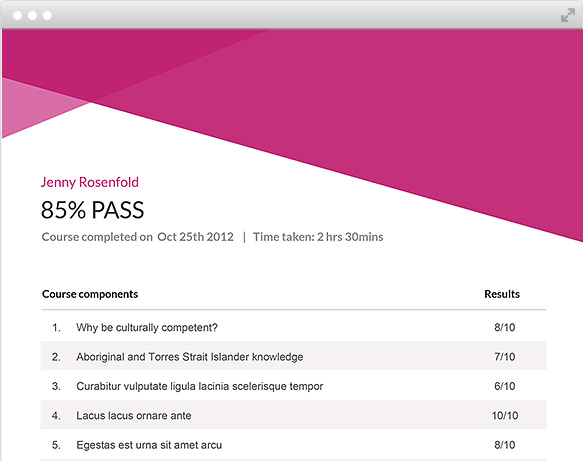This screenshot has width=583, height=461.
Task: Click the Course components column header
Action: (x=90, y=294)
